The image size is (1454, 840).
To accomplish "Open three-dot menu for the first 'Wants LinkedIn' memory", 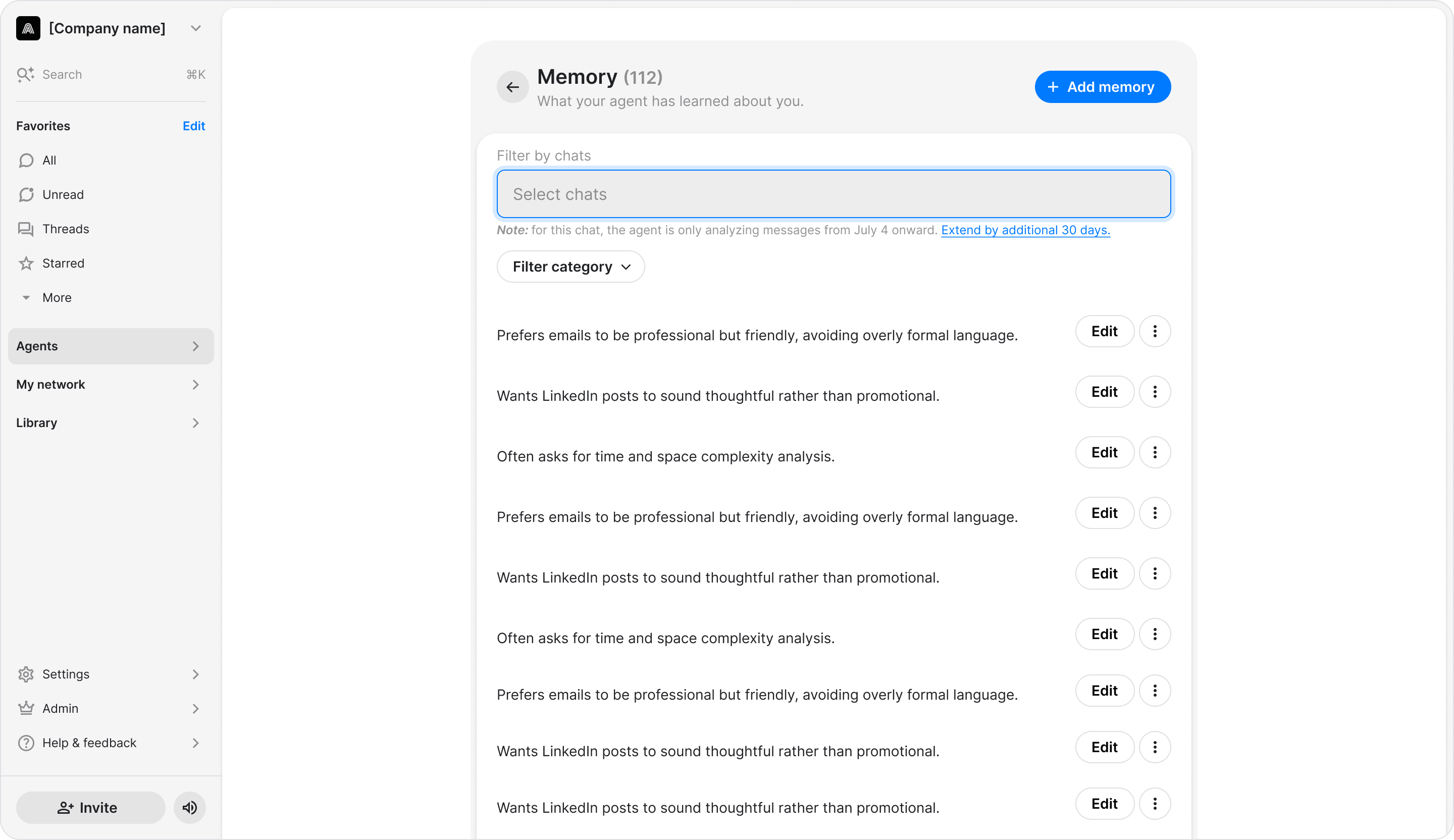I will tap(1155, 392).
